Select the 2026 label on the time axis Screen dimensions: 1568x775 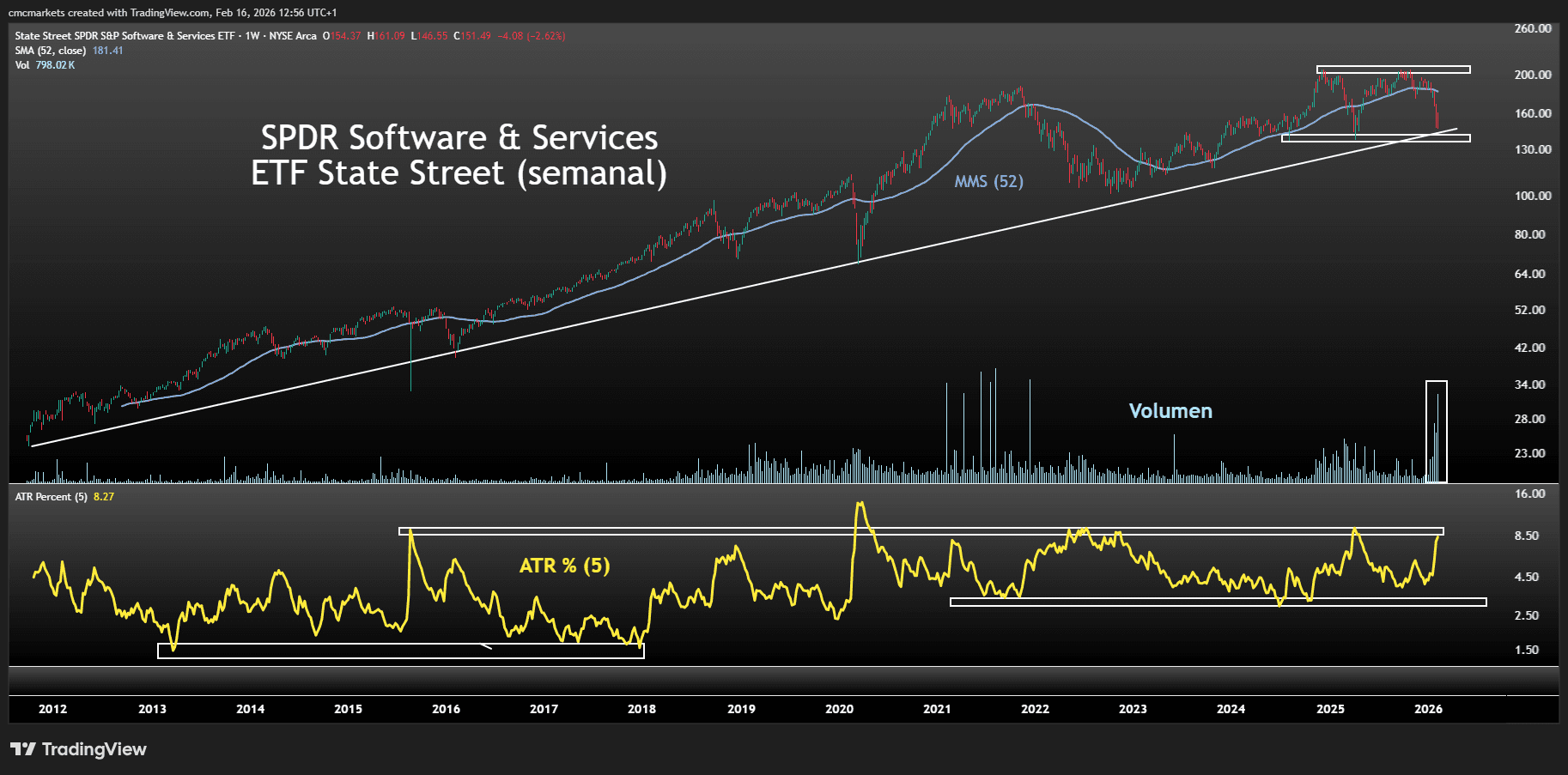coord(1428,709)
